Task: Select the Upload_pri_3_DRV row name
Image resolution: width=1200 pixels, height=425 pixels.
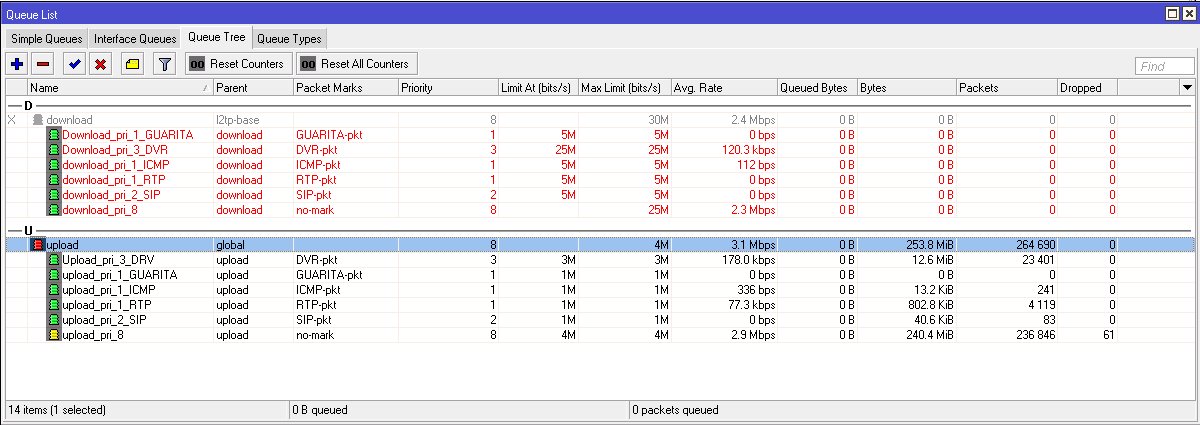Action: point(106,260)
